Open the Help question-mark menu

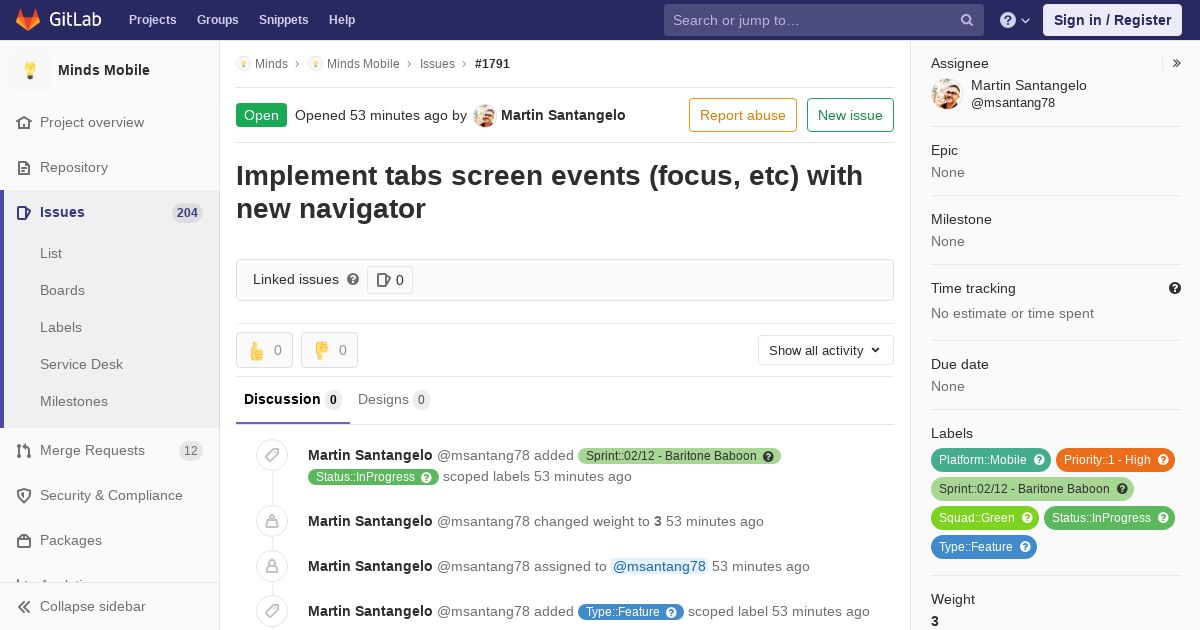click(1015, 20)
